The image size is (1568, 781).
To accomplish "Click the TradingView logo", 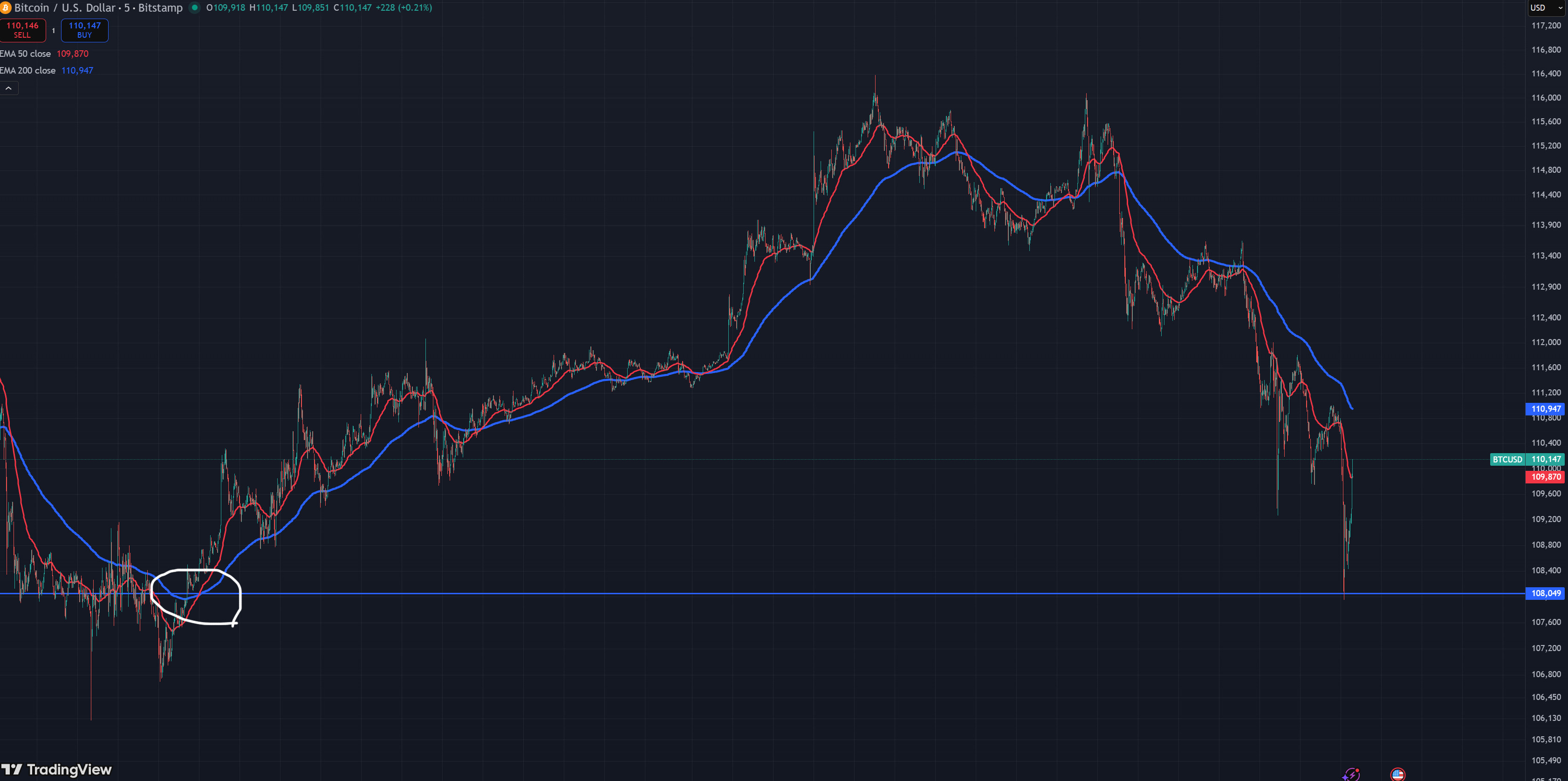I will (x=56, y=769).
